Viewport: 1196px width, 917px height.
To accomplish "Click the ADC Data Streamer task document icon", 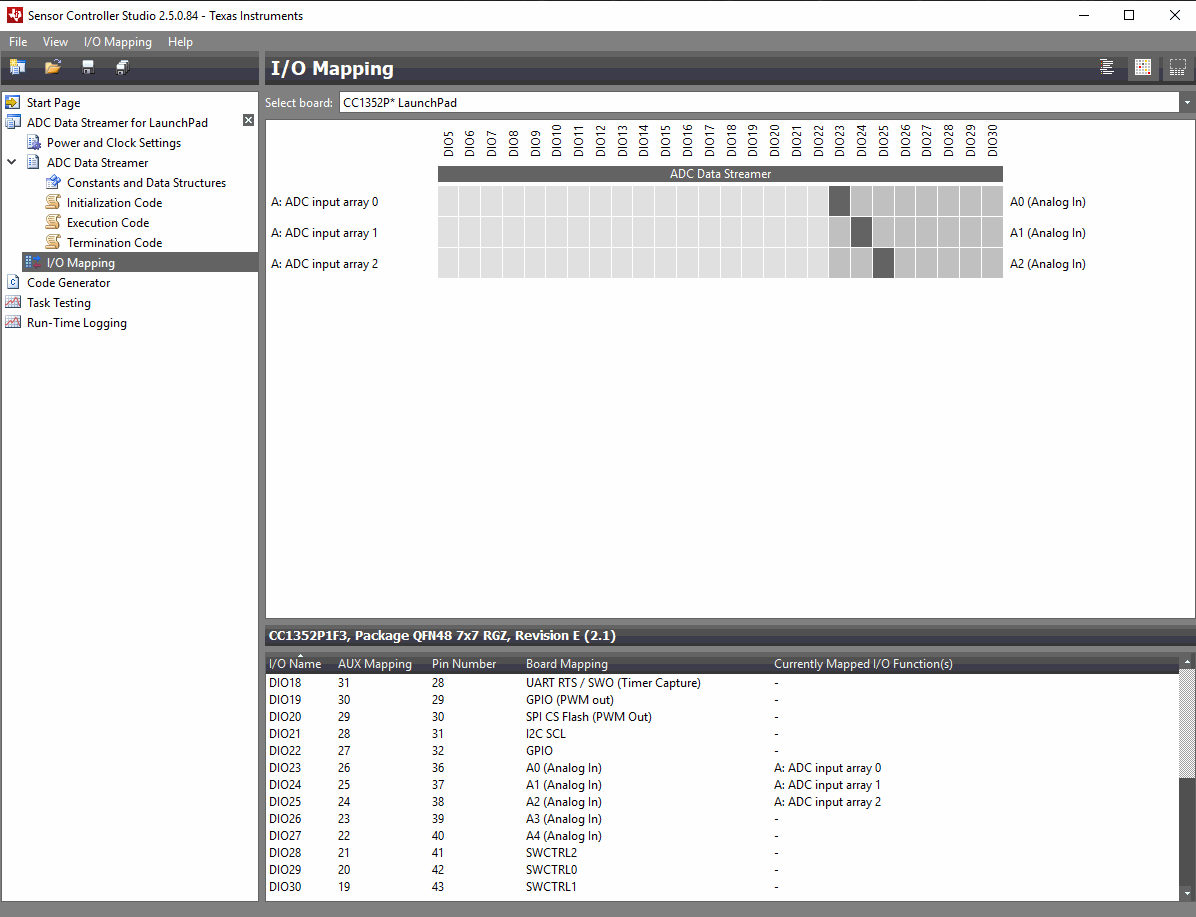I will (x=34, y=162).
